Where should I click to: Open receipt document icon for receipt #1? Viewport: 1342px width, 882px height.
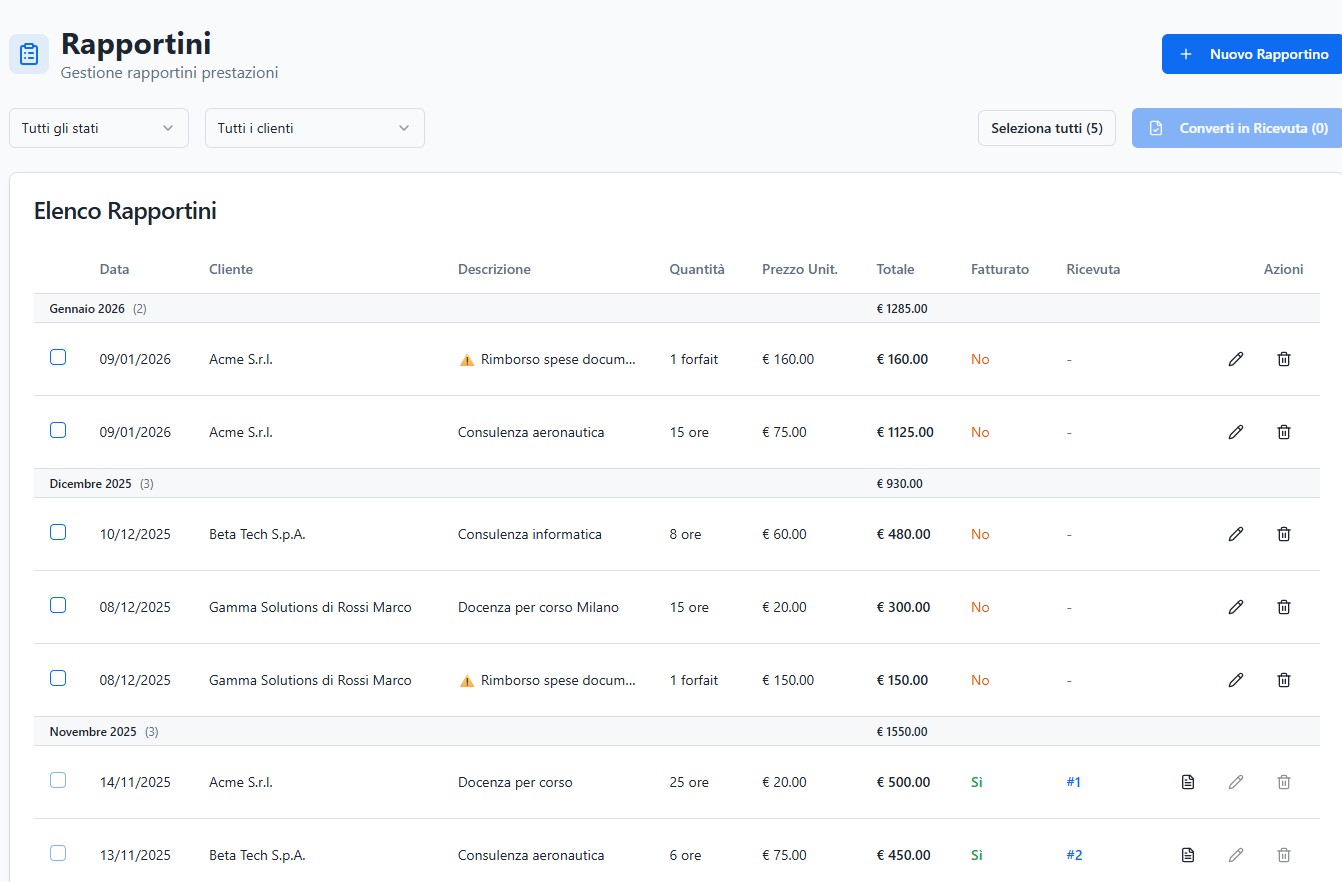point(1187,782)
